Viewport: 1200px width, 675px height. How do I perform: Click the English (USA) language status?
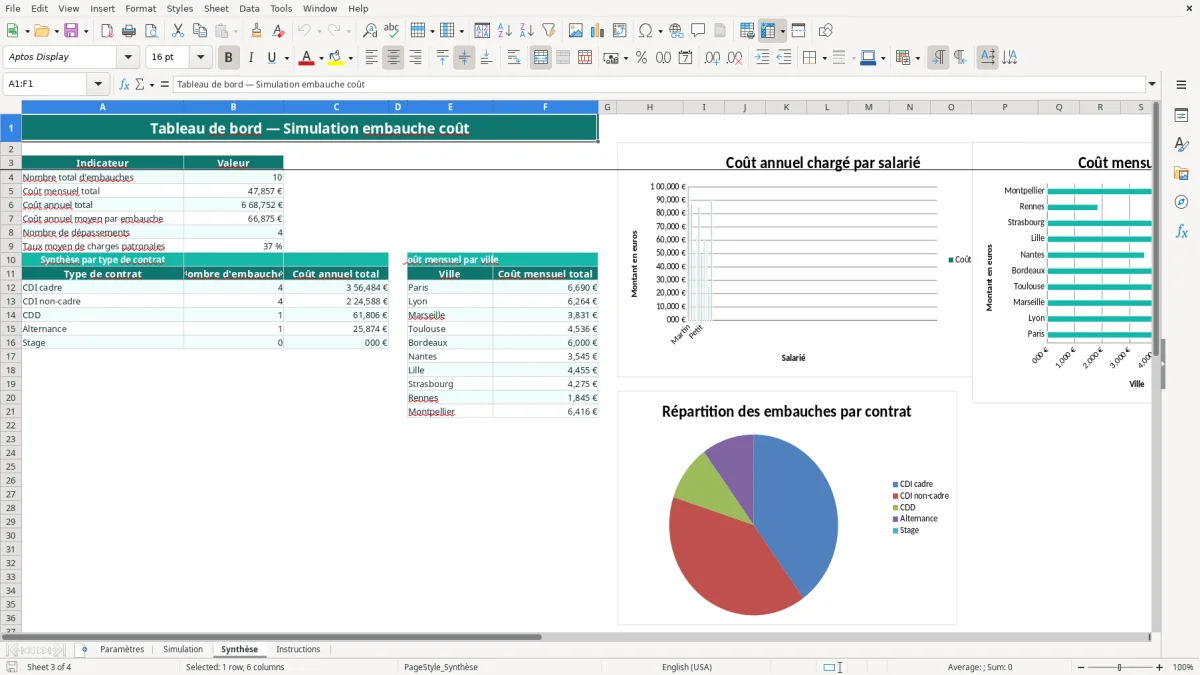[687, 667]
